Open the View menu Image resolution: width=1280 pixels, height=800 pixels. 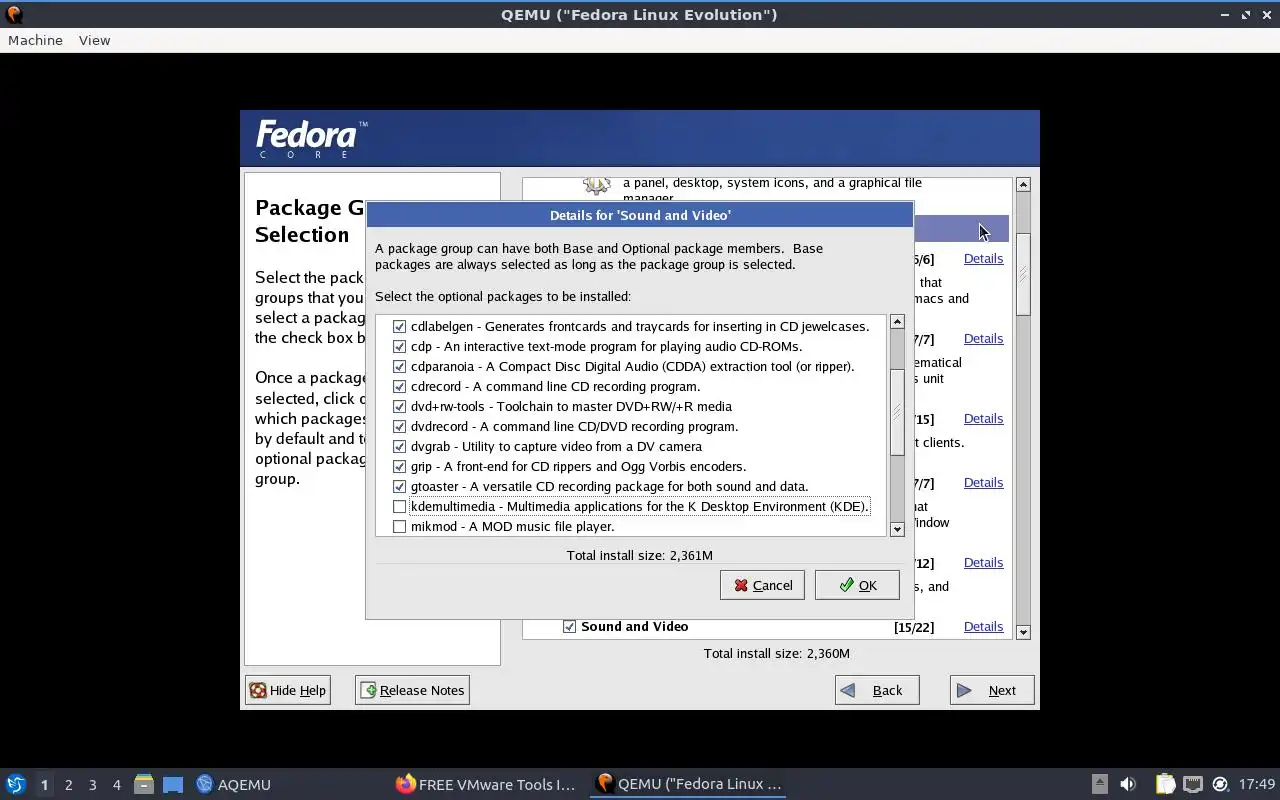coord(94,40)
